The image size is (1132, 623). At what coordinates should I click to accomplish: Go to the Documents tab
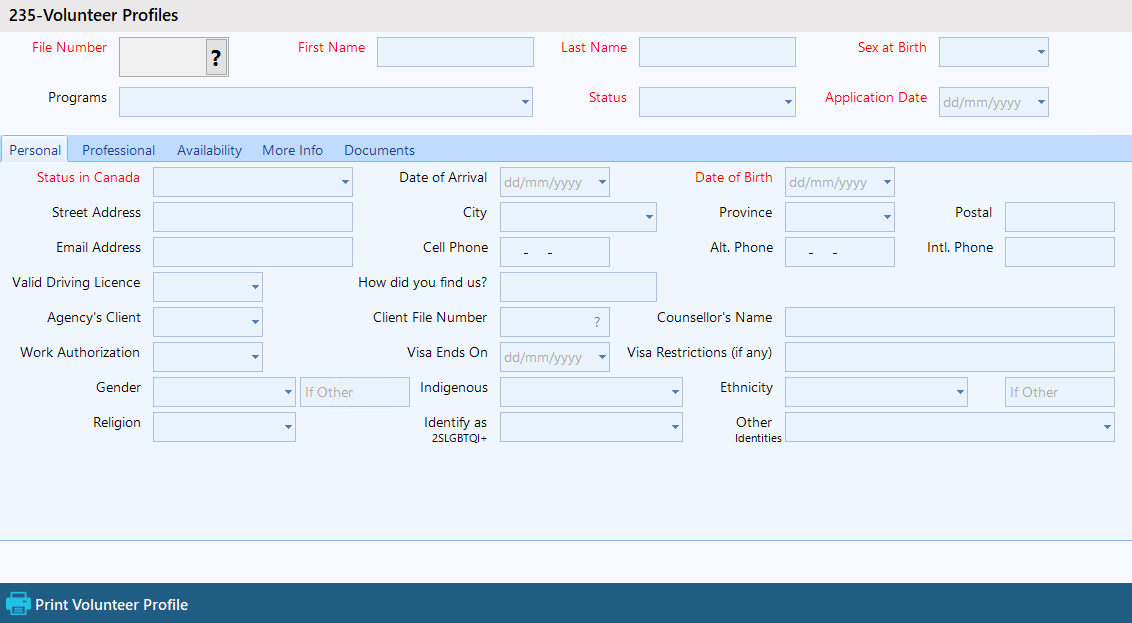(379, 150)
